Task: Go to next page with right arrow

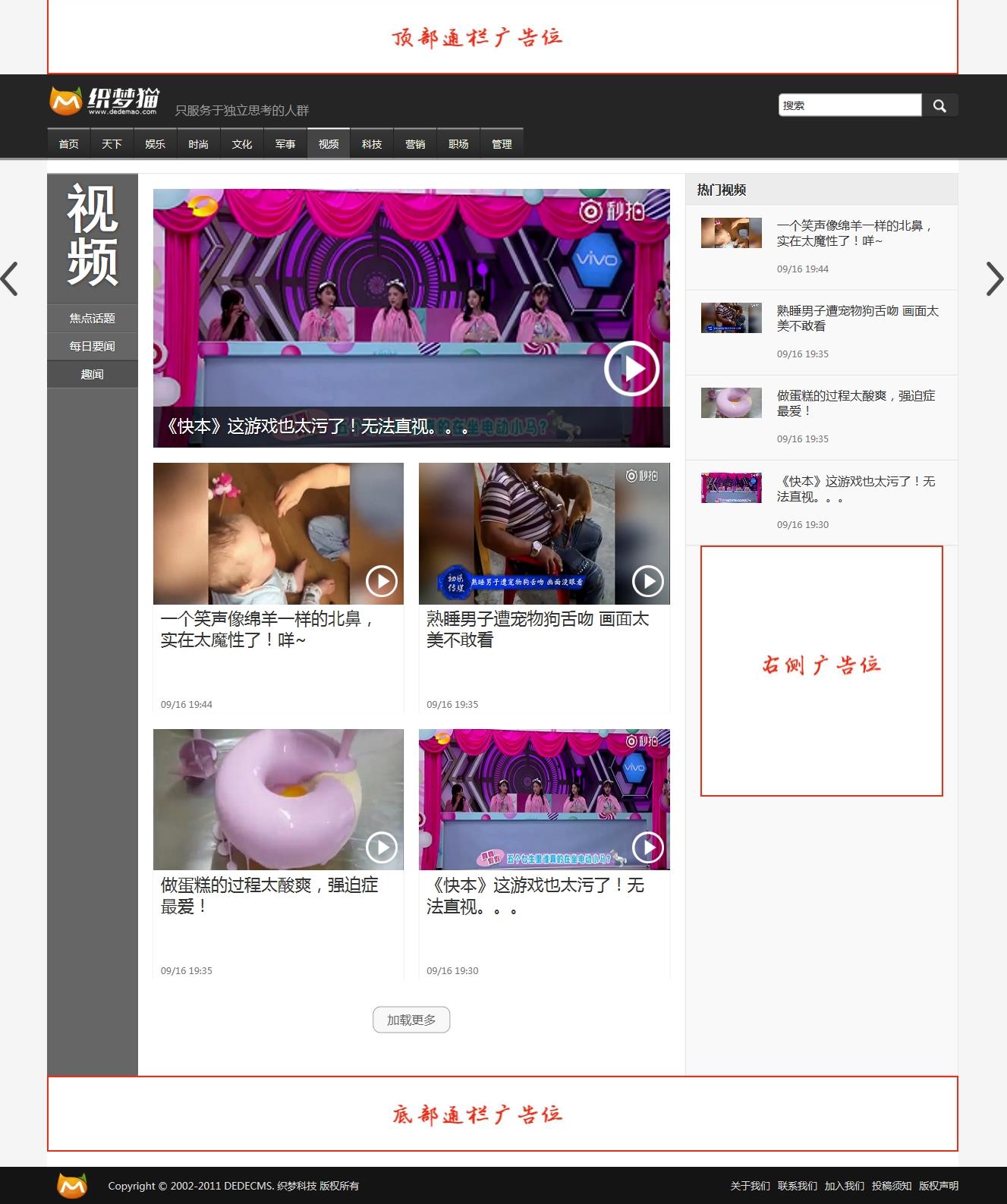Action: tap(994, 278)
